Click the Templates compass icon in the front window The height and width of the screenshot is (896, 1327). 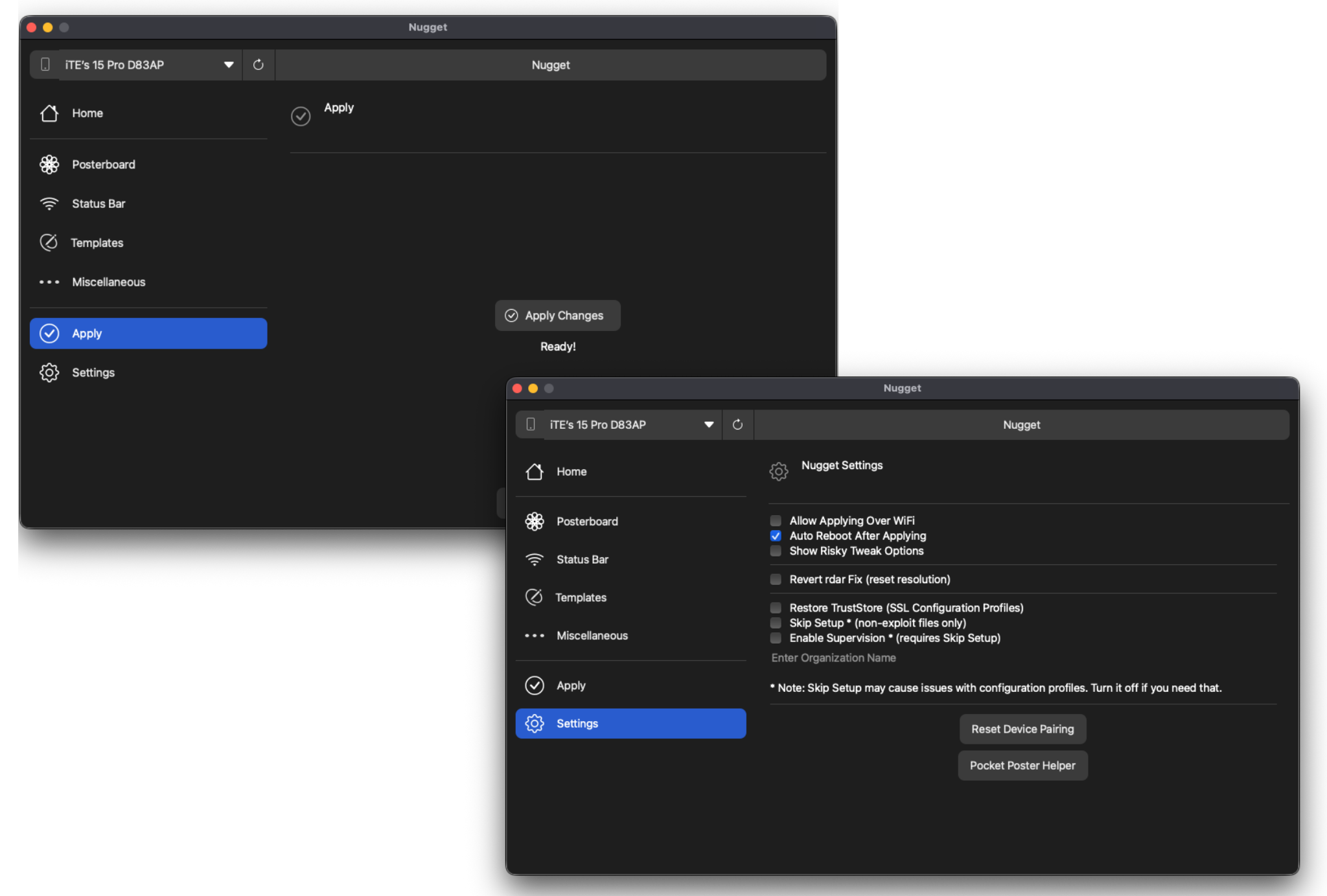coord(534,597)
